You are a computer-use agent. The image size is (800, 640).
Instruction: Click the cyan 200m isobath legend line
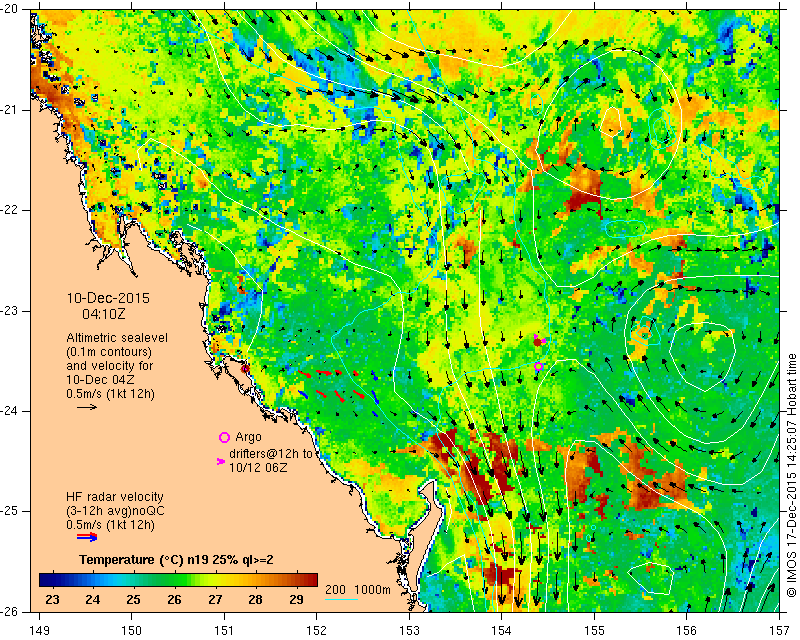tap(341, 599)
